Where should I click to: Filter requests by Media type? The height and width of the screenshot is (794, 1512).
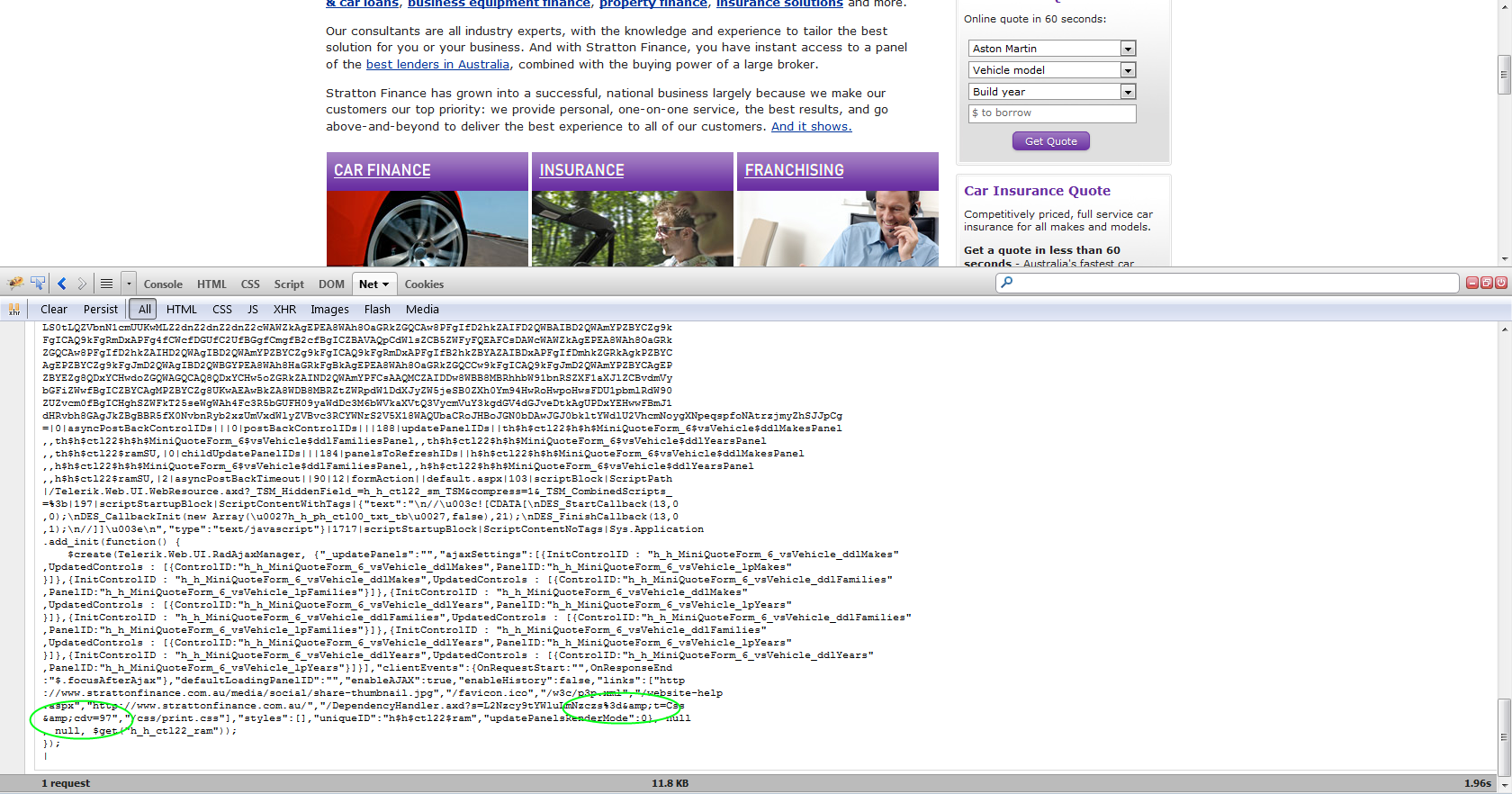coord(422,309)
